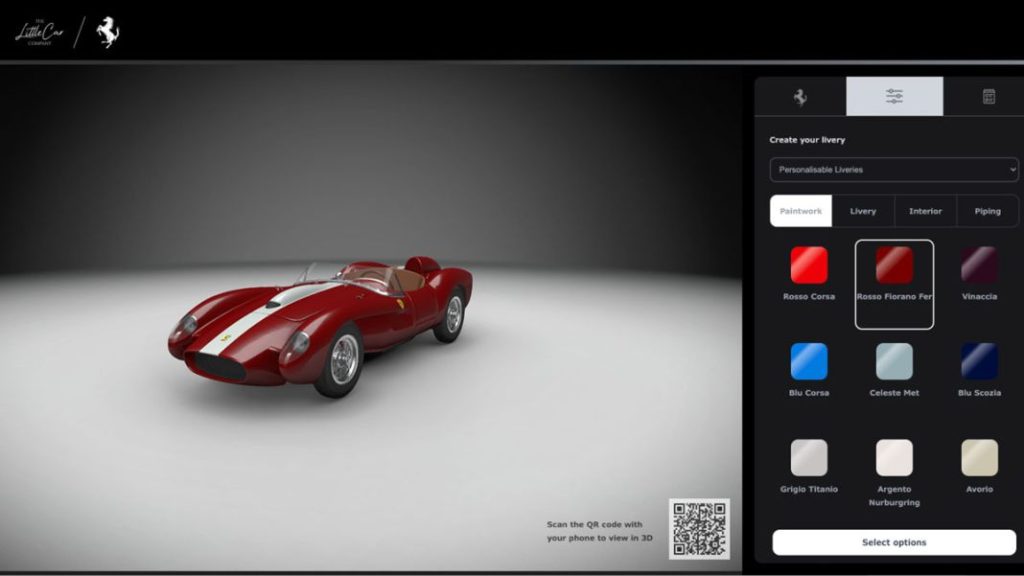The width and height of the screenshot is (1024, 576).
Task: Select the Blu Corsa paint swatch
Action: coord(809,361)
